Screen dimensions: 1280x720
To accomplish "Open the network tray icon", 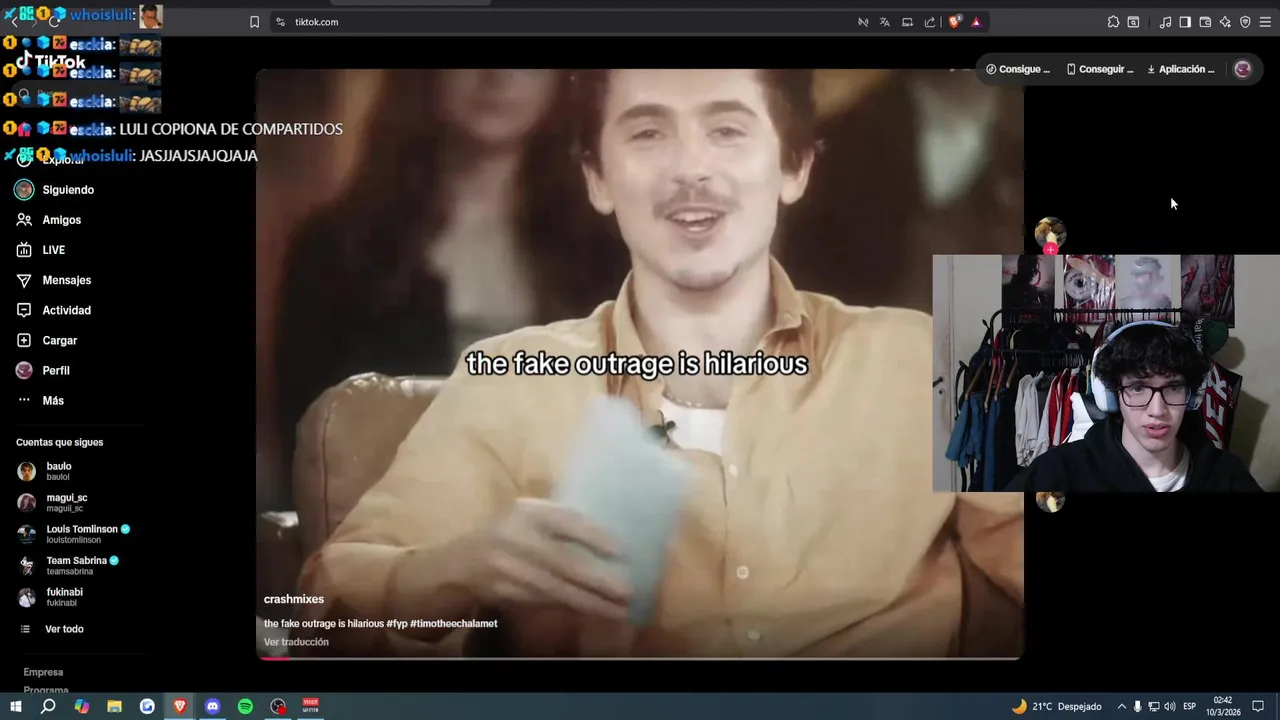I will (x=1154, y=706).
